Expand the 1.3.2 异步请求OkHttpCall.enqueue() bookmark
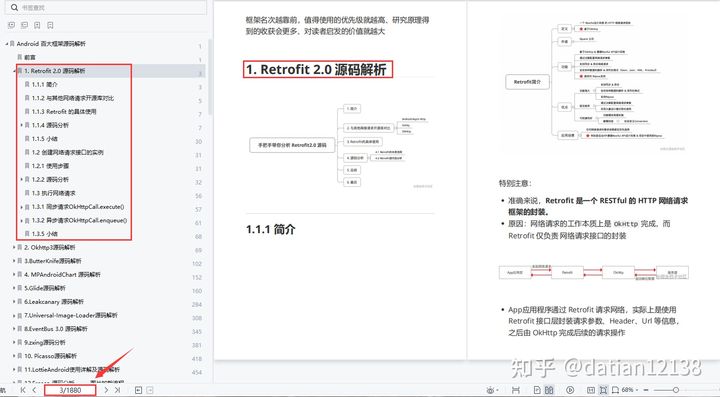The width and height of the screenshot is (720, 397). tap(22, 220)
